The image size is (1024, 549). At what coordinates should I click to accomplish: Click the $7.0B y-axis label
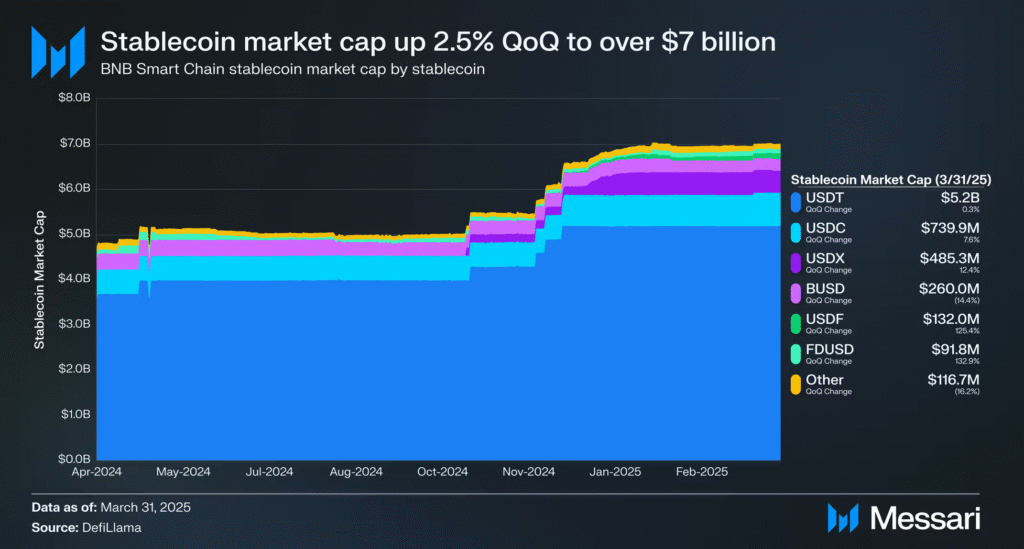pos(75,143)
